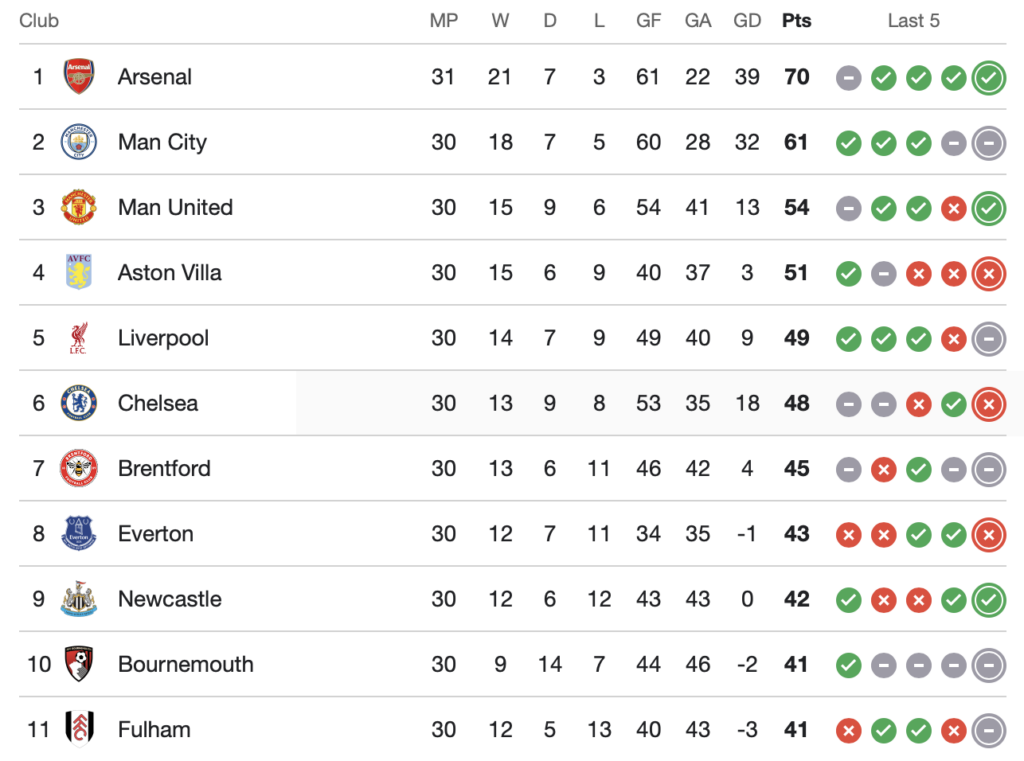The width and height of the screenshot is (1024, 761).
Task: Click the Man United club crest
Action: [79, 208]
